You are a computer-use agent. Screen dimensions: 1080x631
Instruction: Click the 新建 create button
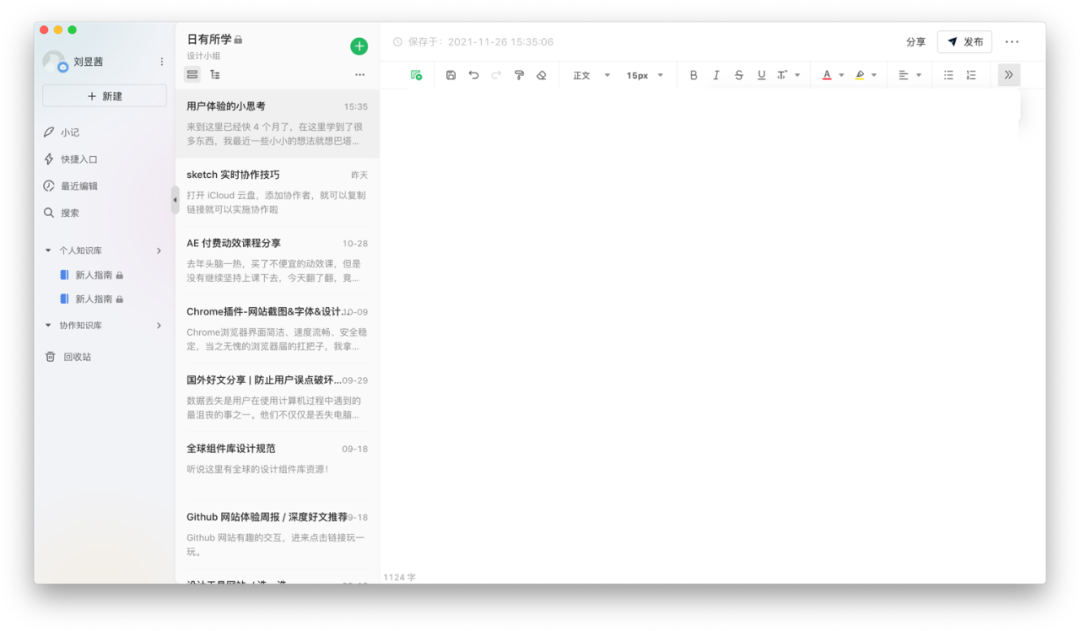(105, 96)
